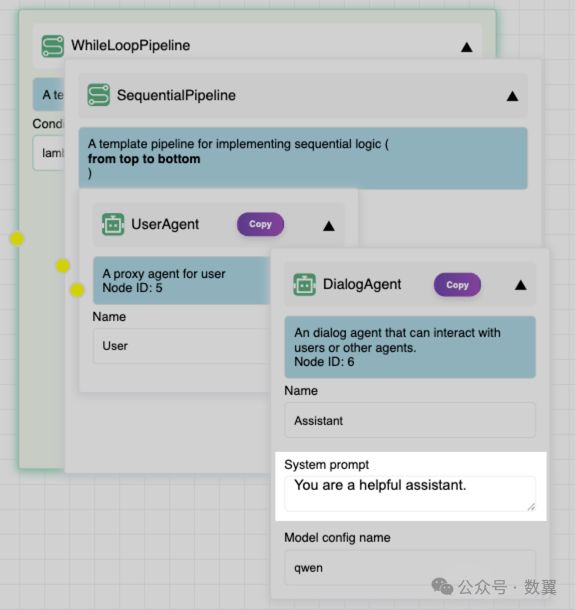Click the System prompt resize handle
This screenshot has height=610, width=575.
coord(531,507)
